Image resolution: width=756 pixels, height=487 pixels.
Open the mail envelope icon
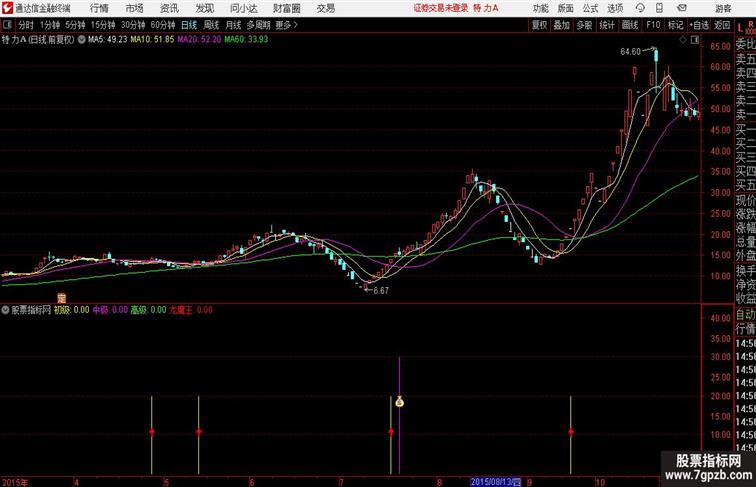pos(682,8)
